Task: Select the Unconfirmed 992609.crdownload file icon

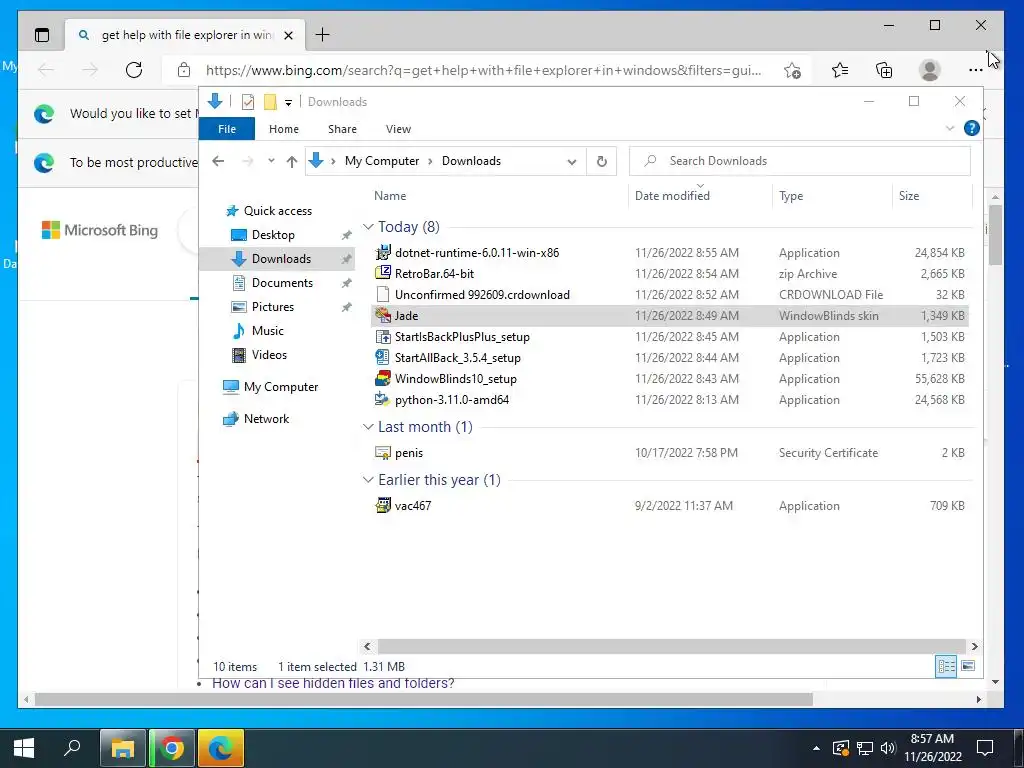Action: 383,295
